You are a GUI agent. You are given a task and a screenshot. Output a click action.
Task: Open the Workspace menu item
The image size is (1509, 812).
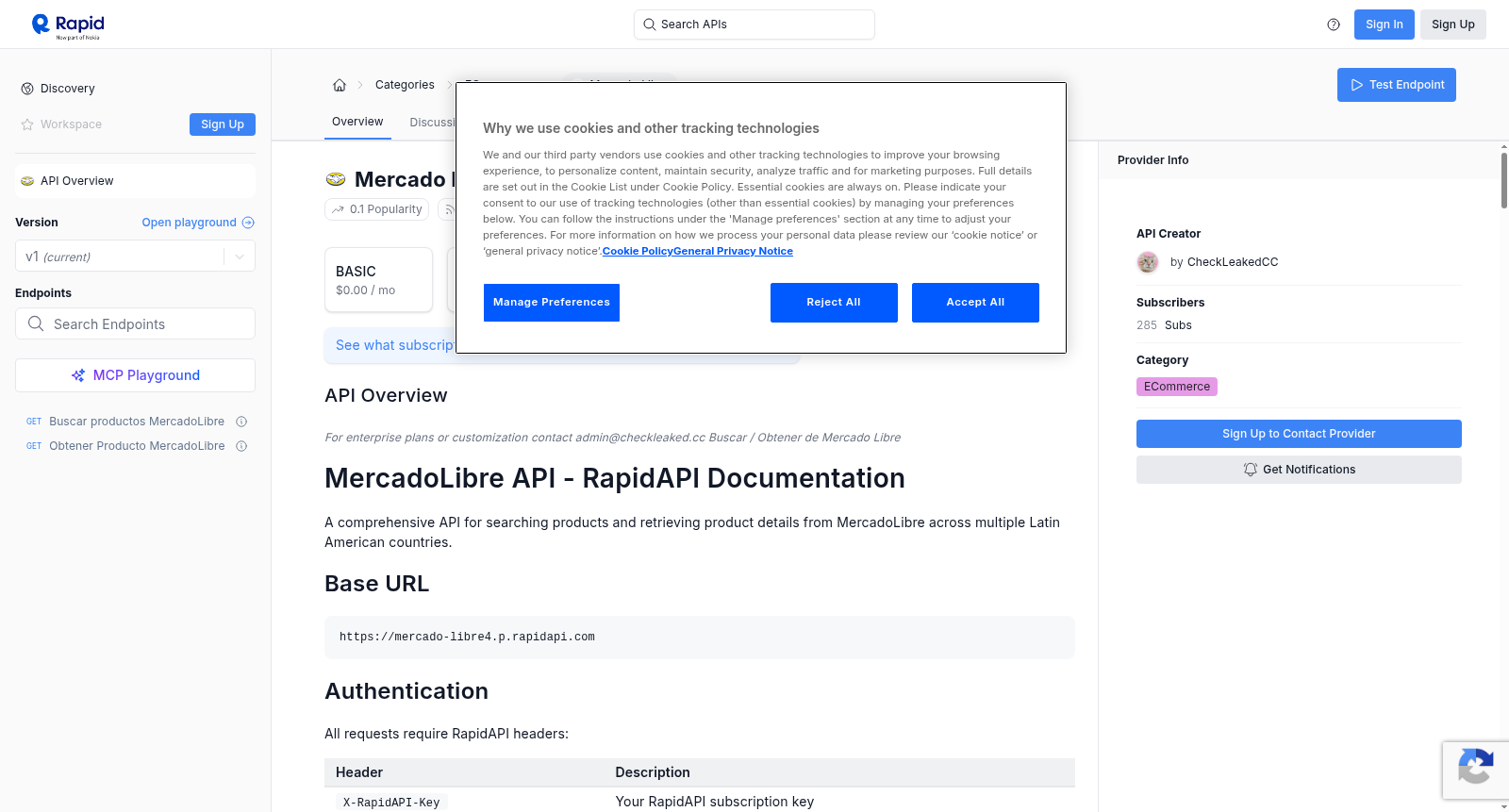(71, 124)
